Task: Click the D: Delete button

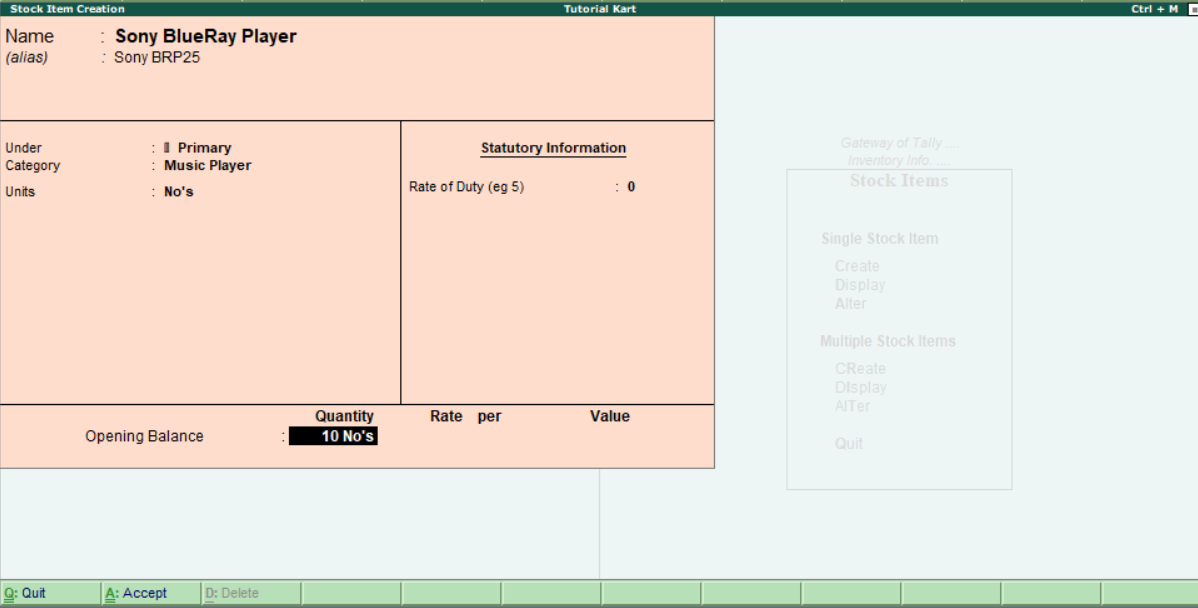Action: point(251,593)
